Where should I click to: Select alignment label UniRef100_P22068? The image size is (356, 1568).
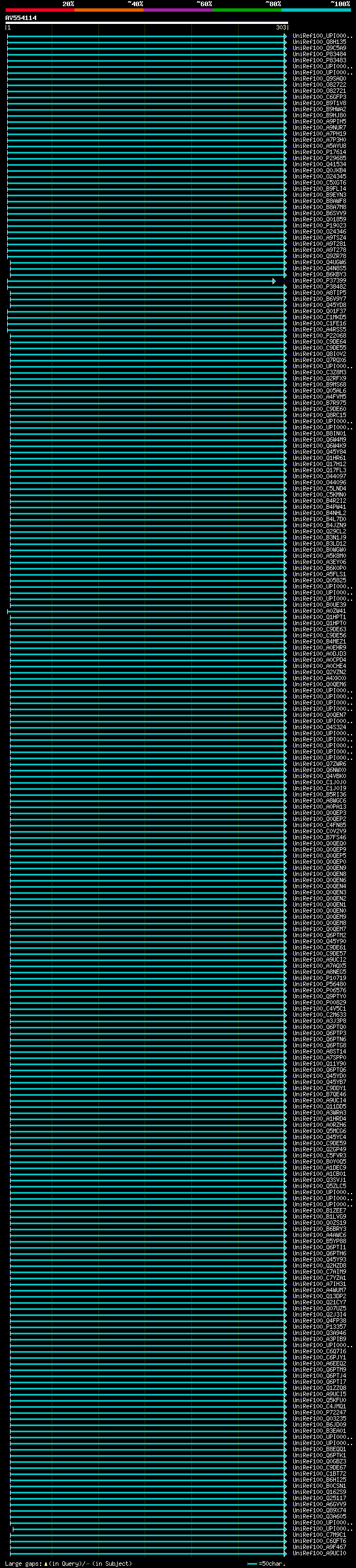point(319,335)
